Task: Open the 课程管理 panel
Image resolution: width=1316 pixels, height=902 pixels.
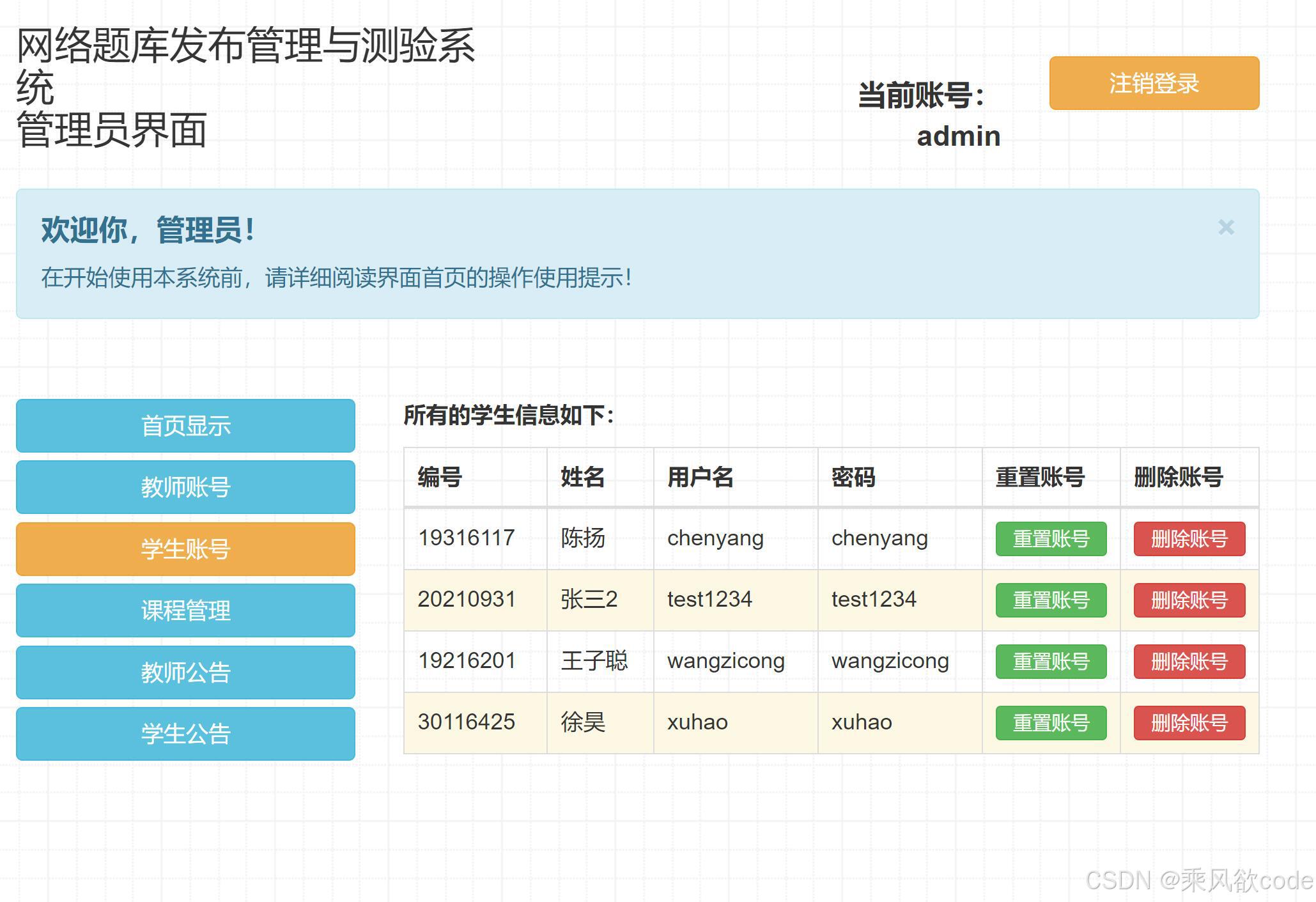Action: pyautogui.click(x=185, y=610)
